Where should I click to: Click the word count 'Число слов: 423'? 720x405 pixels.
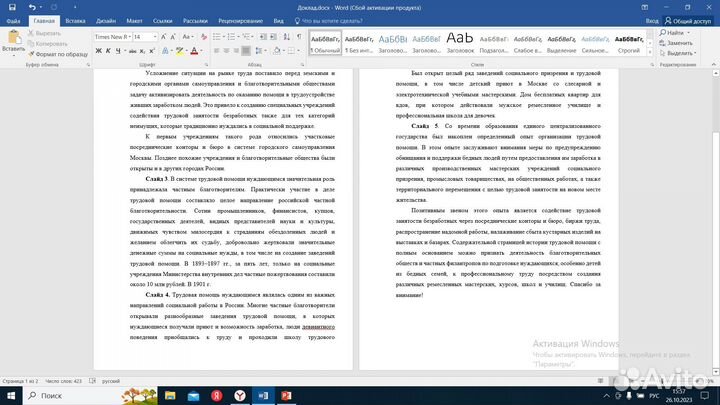pyautogui.click(x=63, y=381)
